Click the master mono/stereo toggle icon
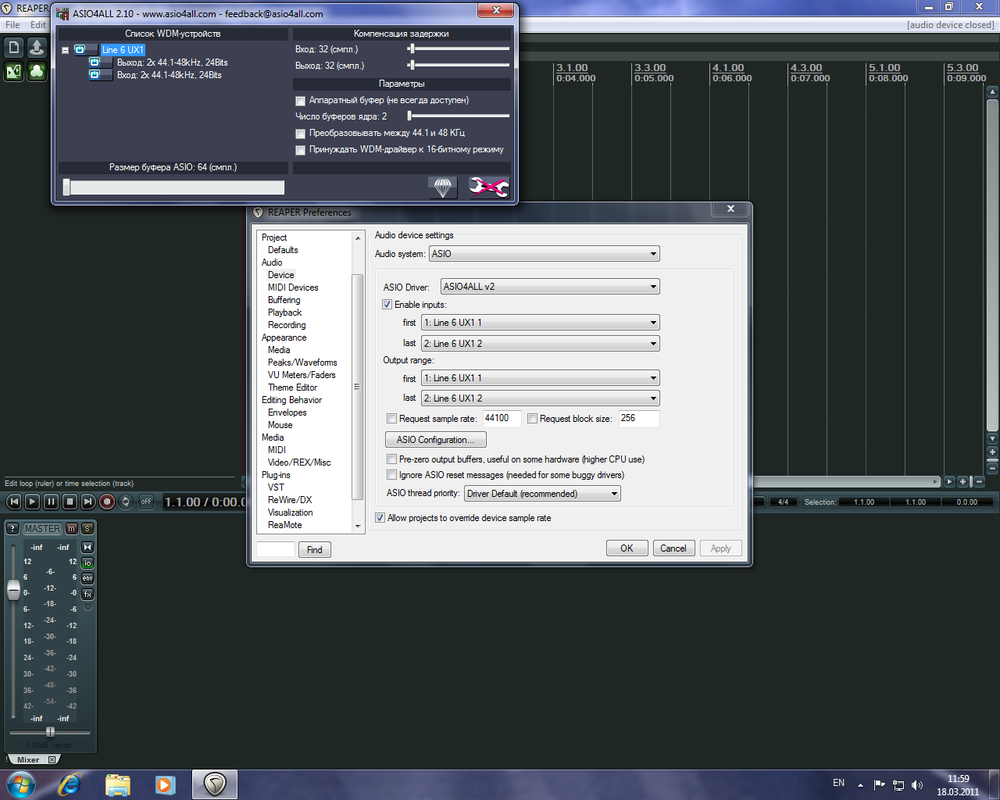 tap(87, 547)
